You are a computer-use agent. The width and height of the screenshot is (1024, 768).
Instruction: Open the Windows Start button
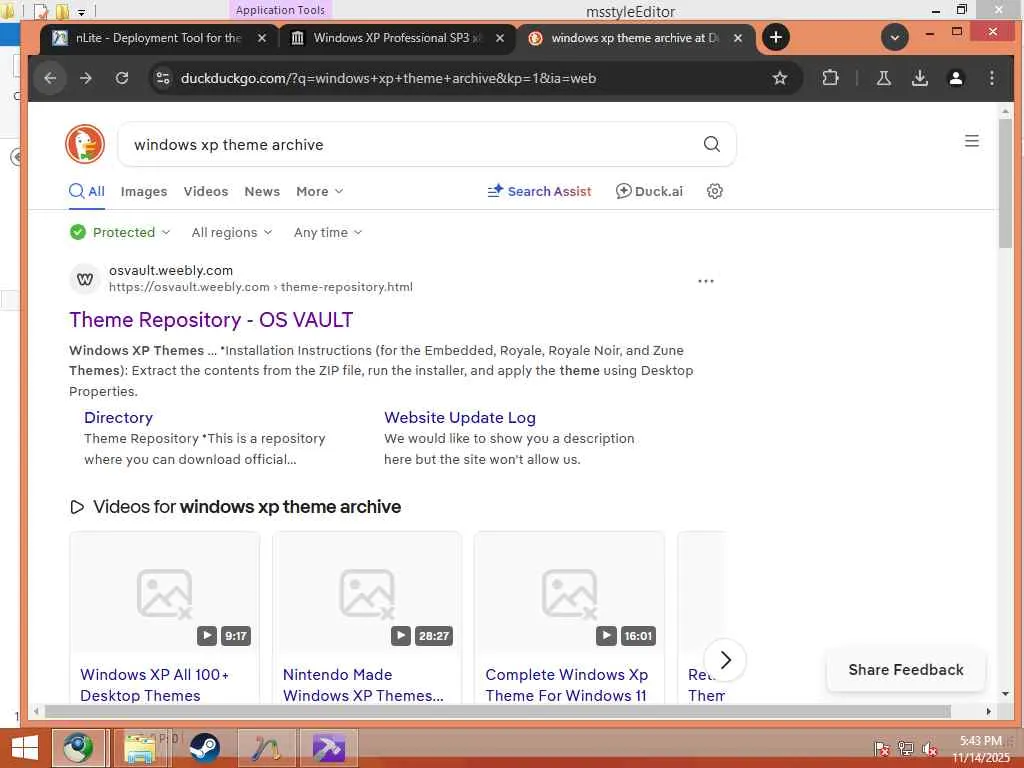coord(24,748)
